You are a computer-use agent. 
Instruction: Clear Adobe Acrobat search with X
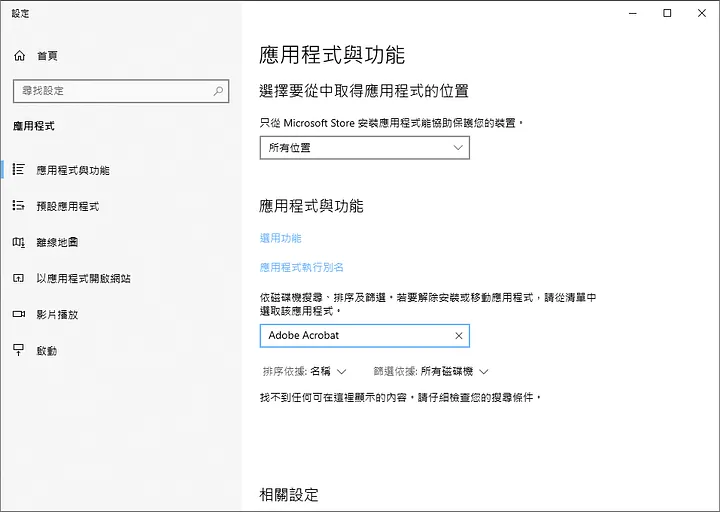click(x=458, y=336)
